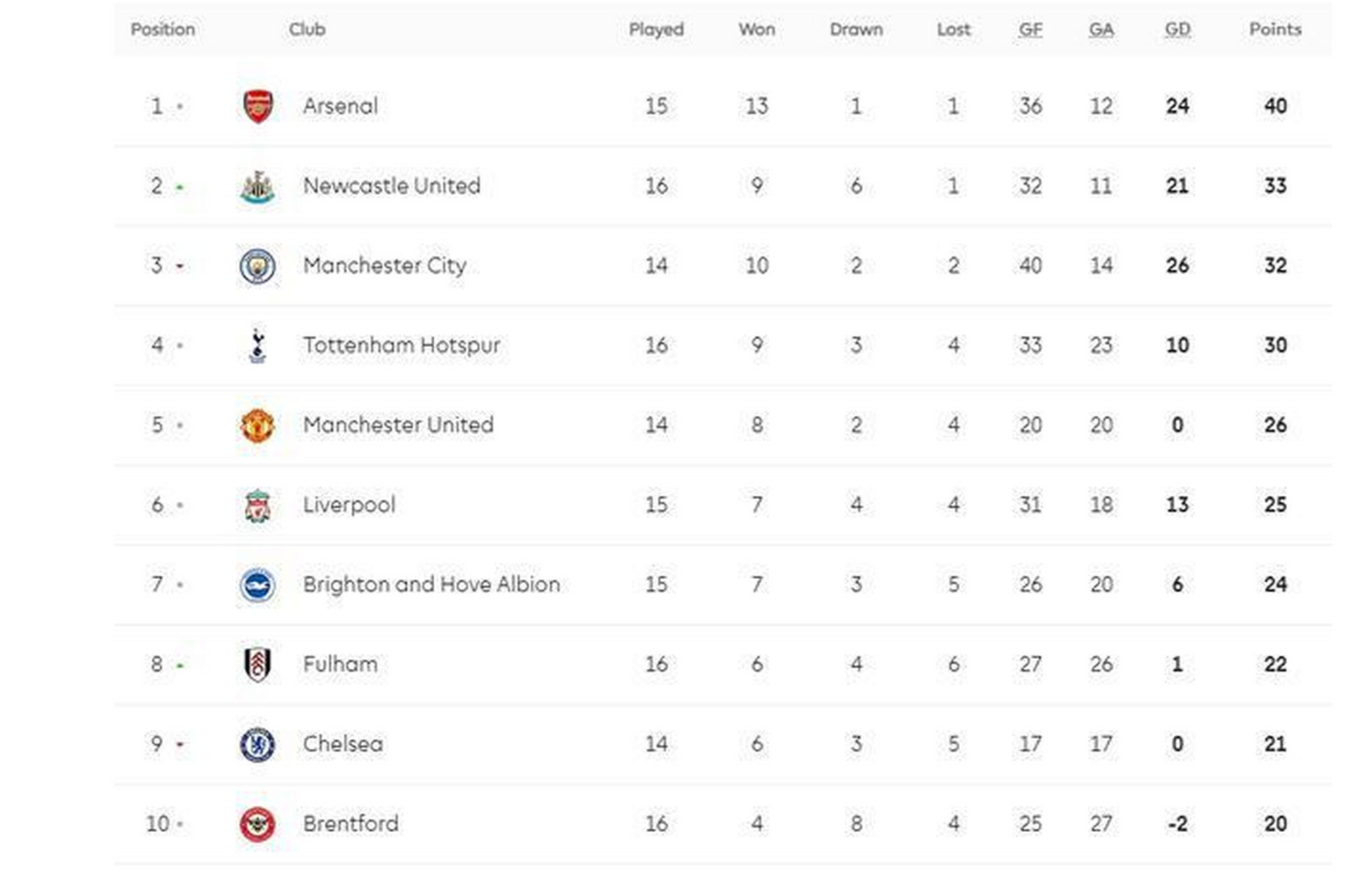Click the Brentford bee crest
The image size is (1372, 894).
[x=257, y=824]
